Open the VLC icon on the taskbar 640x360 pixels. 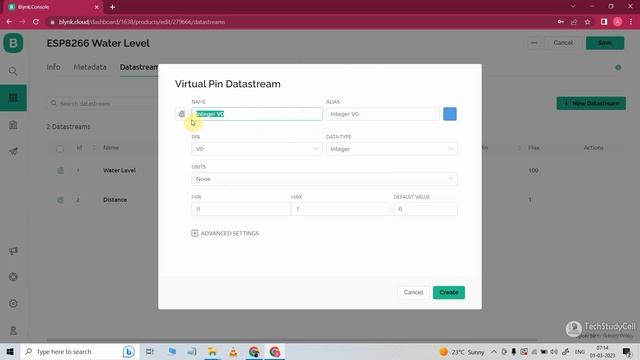233,351
